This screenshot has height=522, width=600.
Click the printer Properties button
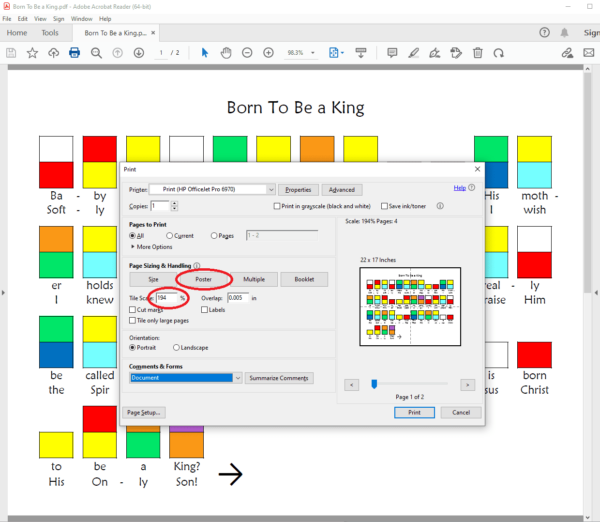(298, 190)
